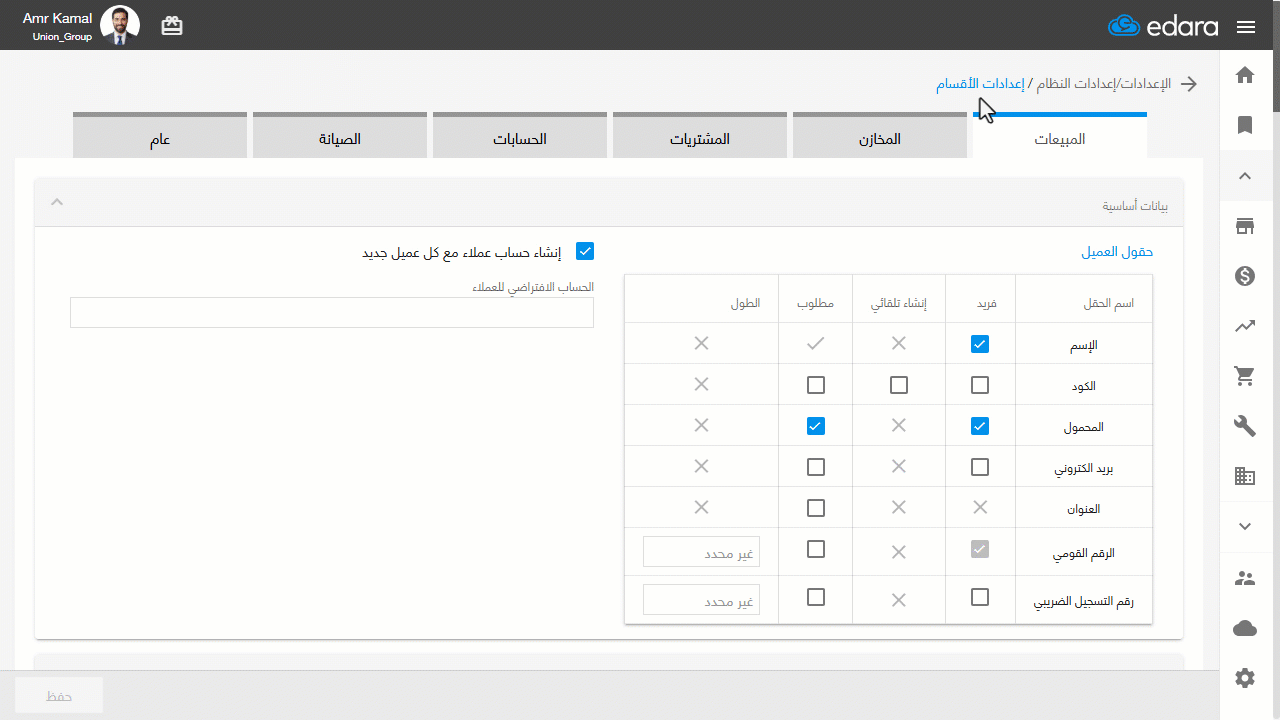Switch to المشتريات tab
1280x720 pixels.
700,136
